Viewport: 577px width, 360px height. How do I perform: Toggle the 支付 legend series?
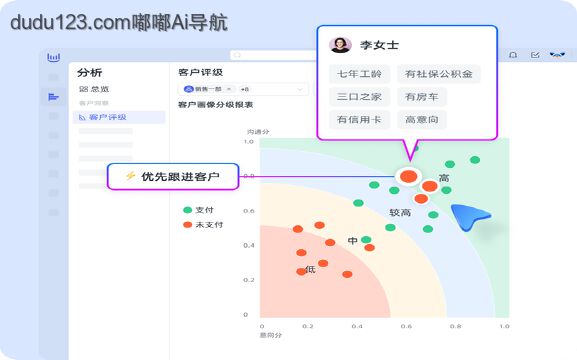[198, 210]
